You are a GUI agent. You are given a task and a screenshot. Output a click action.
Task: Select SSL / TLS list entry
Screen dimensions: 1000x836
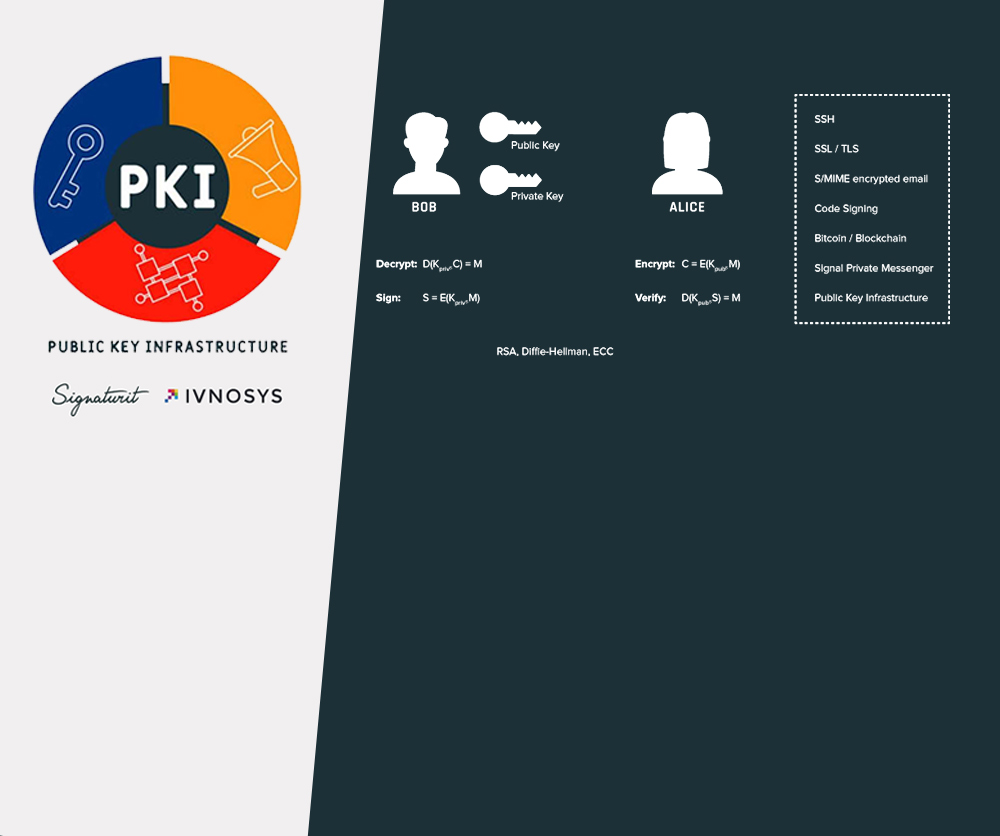click(836, 149)
